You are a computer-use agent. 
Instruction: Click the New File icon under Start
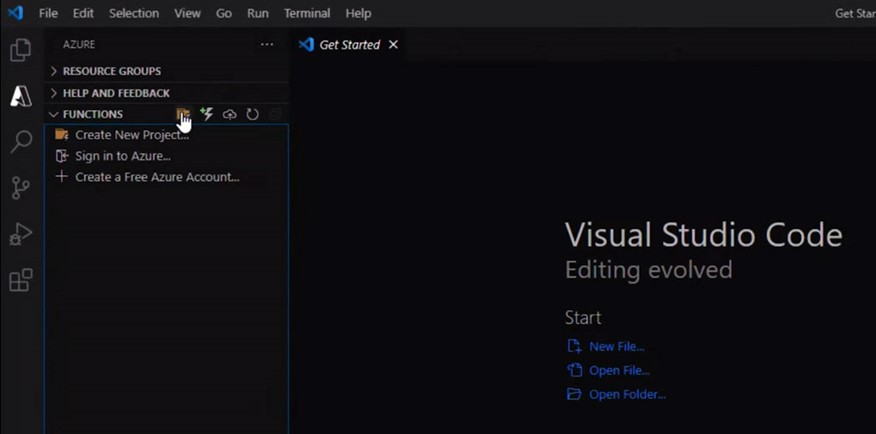574,346
